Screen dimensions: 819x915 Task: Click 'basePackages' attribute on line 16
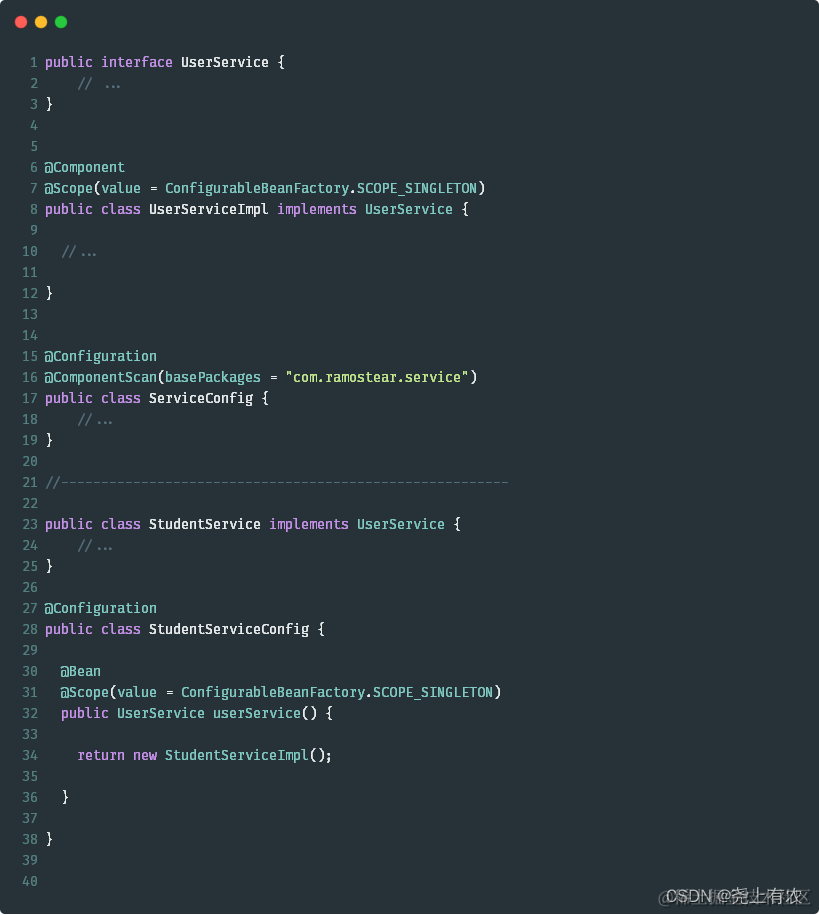213,378
